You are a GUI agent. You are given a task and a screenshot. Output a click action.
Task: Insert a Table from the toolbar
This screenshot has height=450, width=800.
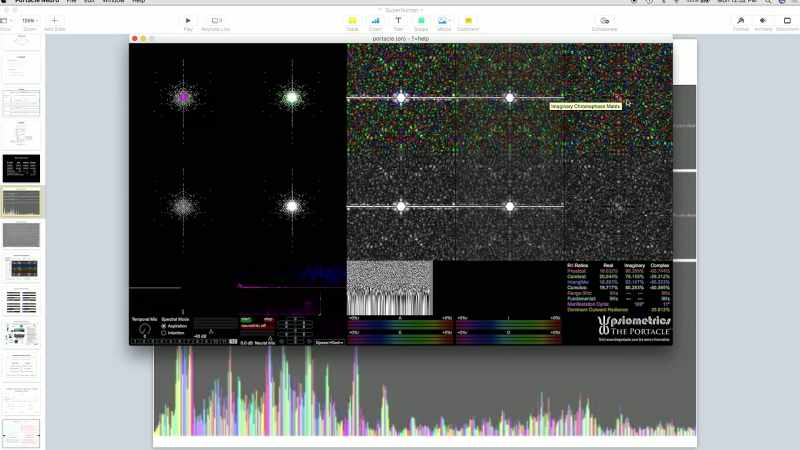point(352,21)
